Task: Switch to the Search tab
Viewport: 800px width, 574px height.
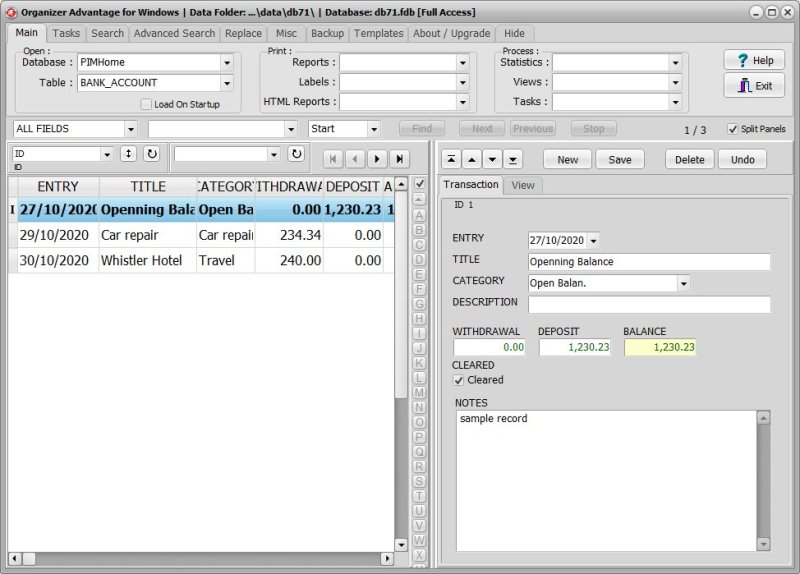Action: pos(107,33)
